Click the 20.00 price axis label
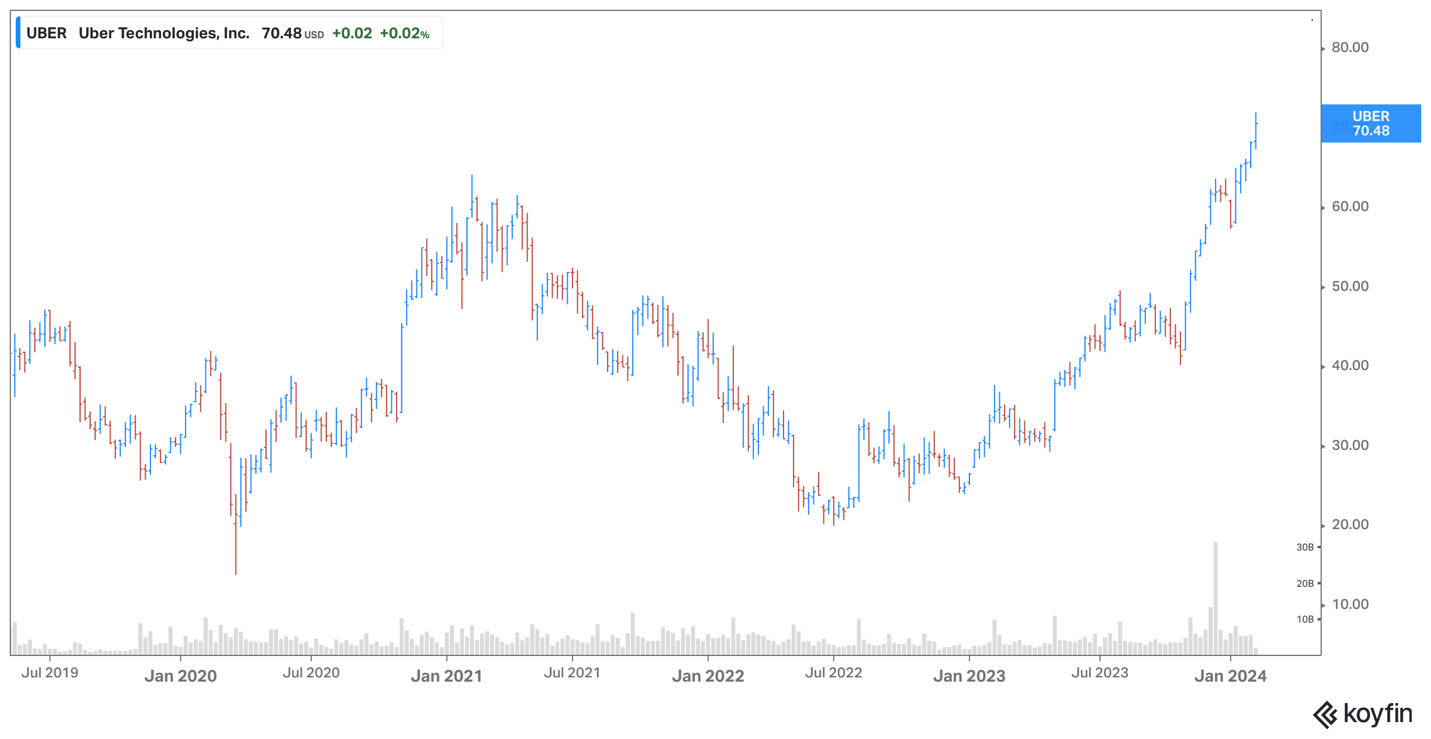 [1350, 525]
